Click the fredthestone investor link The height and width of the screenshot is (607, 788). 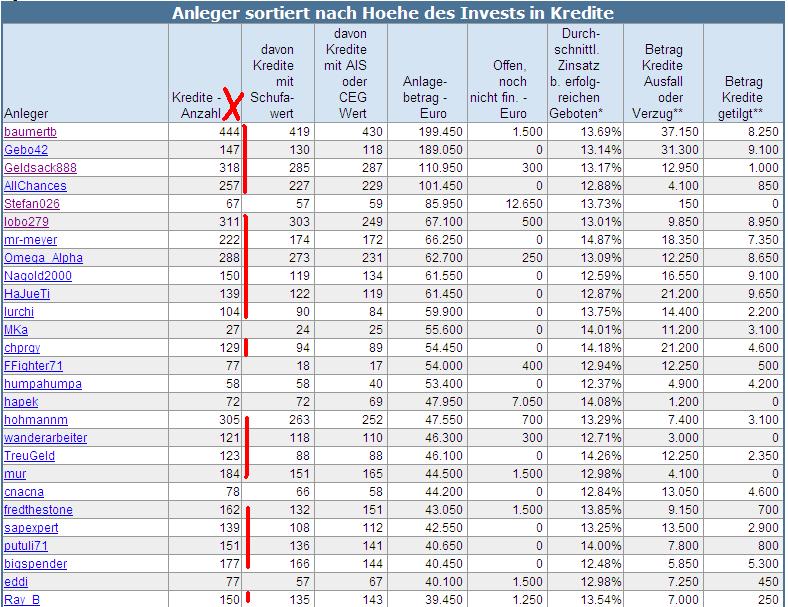(x=38, y=510)
